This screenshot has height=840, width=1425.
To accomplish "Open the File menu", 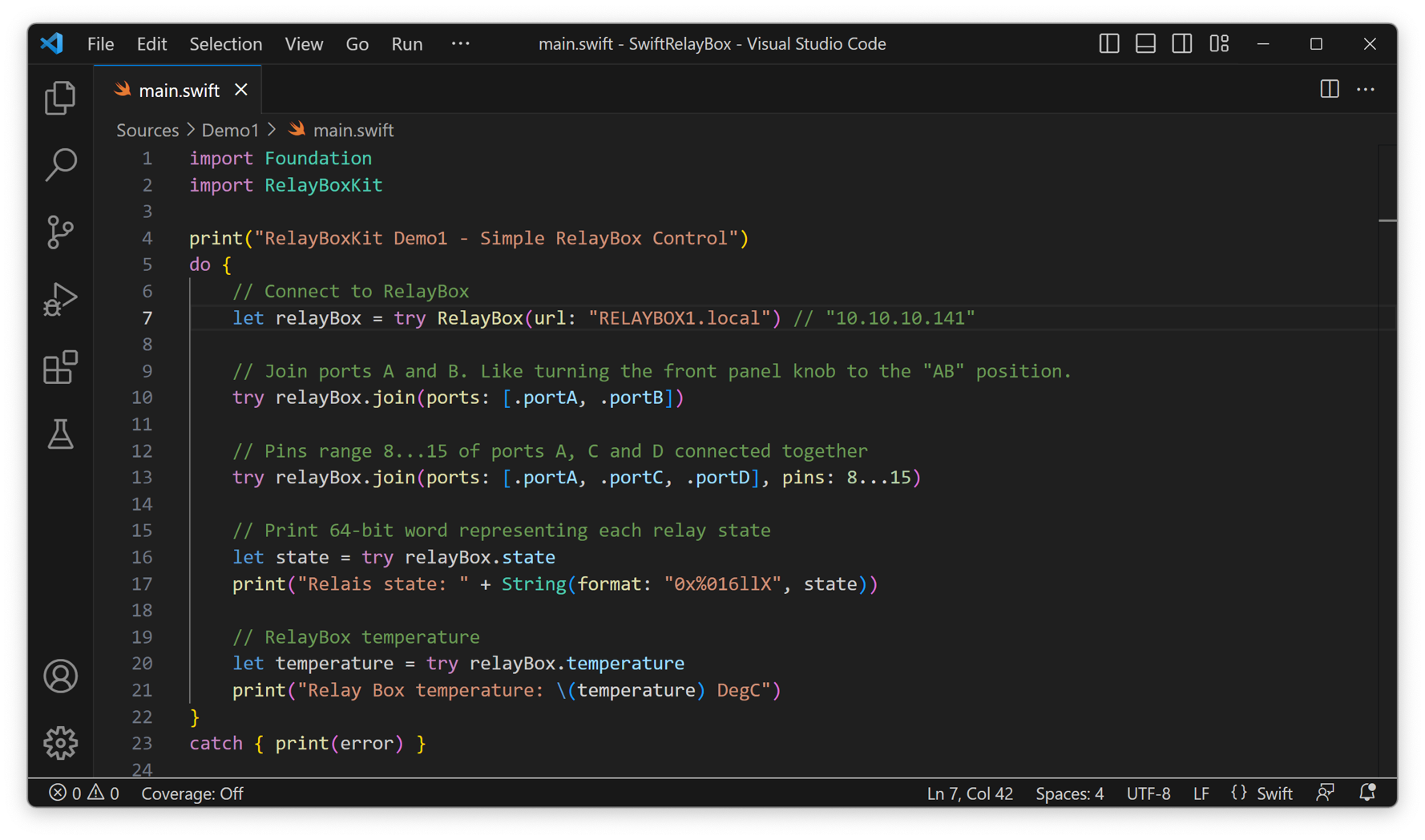I will click(x=100, y=44).
